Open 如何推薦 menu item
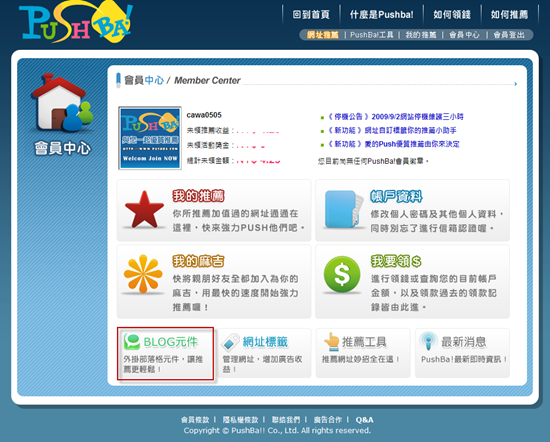 click(x=509, y=14)
